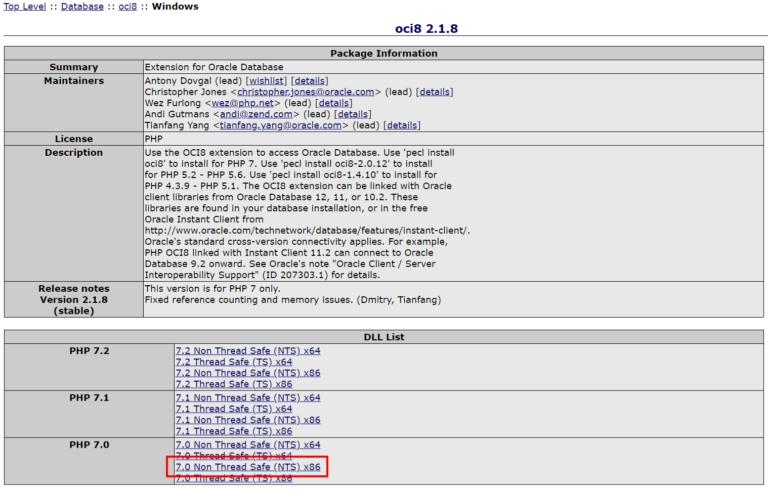Download 7.0 Non Thread Safe (NTS) x64

[x=248, y=445]
